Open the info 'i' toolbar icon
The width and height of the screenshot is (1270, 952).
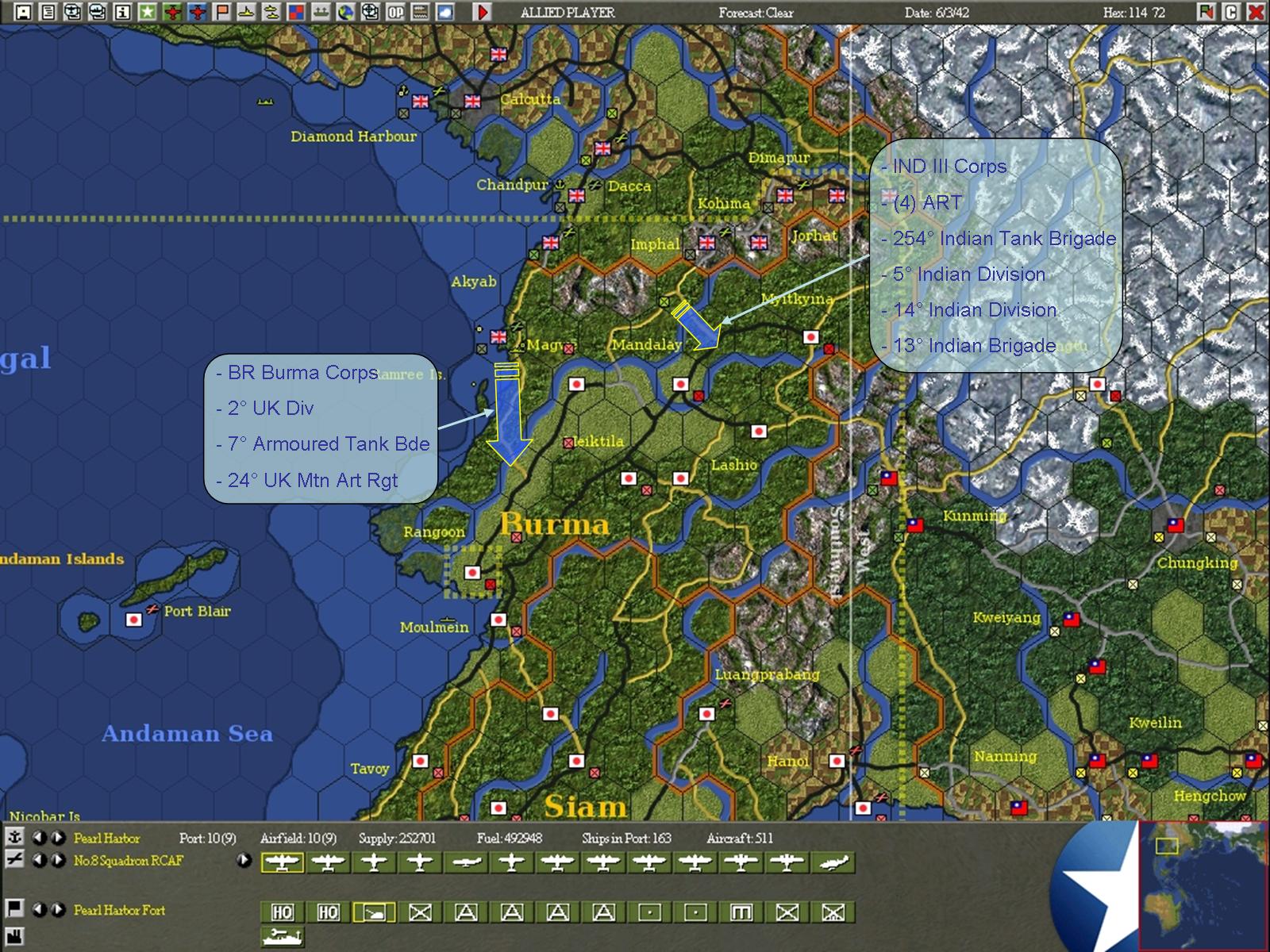[x=121, y=12]
